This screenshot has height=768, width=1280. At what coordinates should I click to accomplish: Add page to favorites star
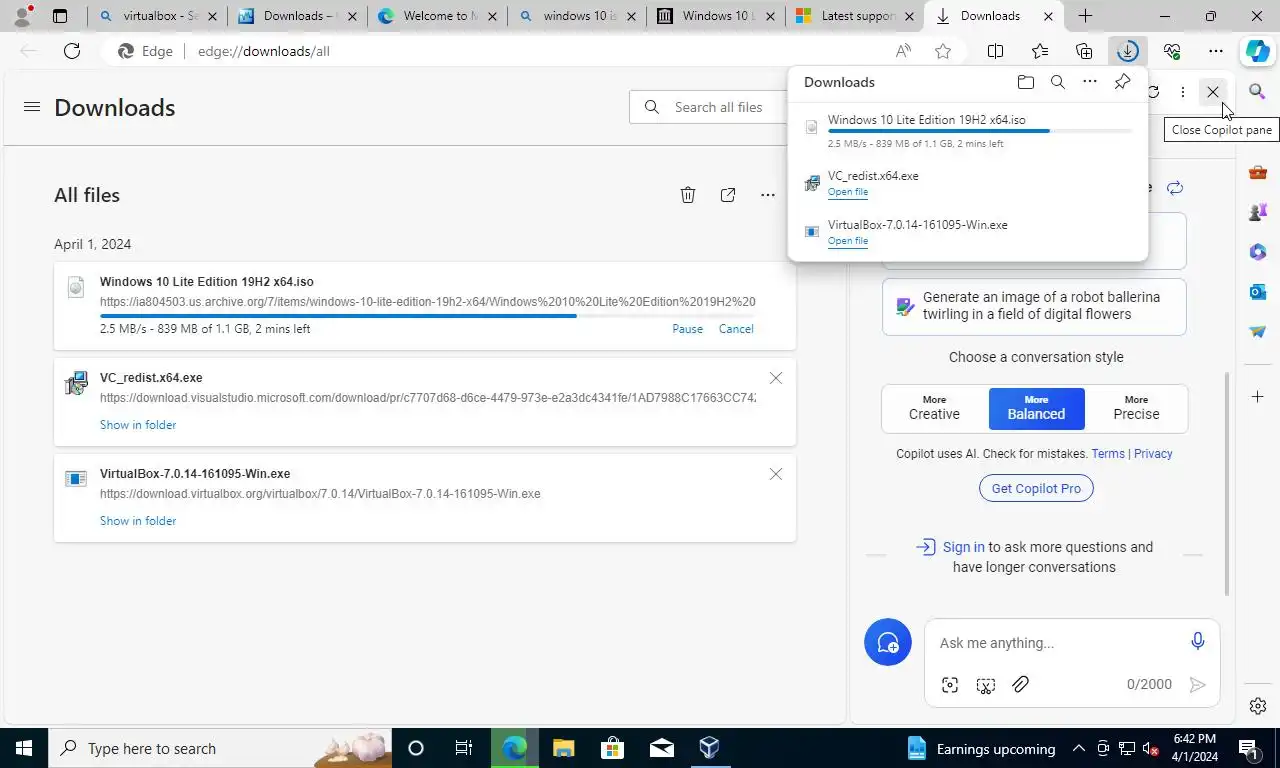coord(943,51)
